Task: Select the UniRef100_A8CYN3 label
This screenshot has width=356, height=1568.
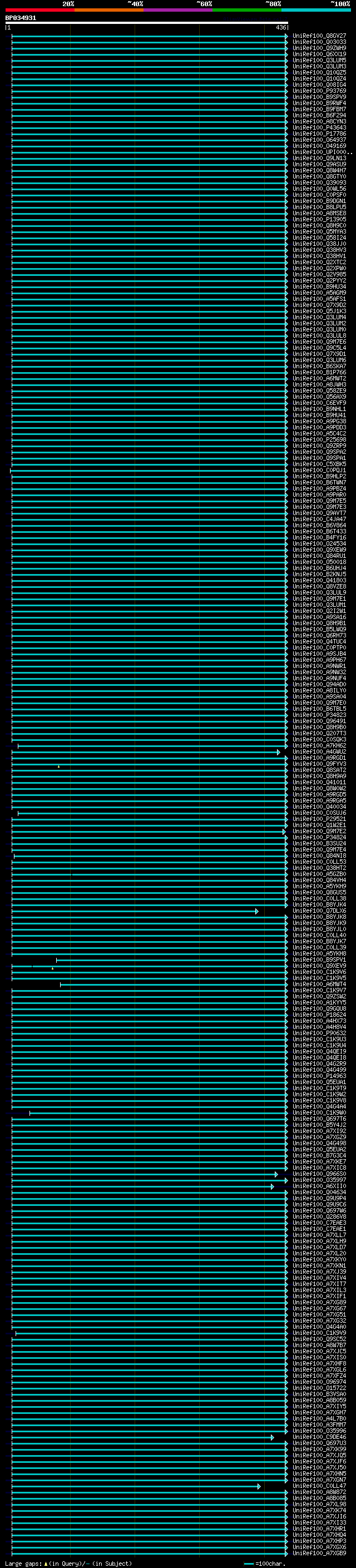Action: coord(319,121)
